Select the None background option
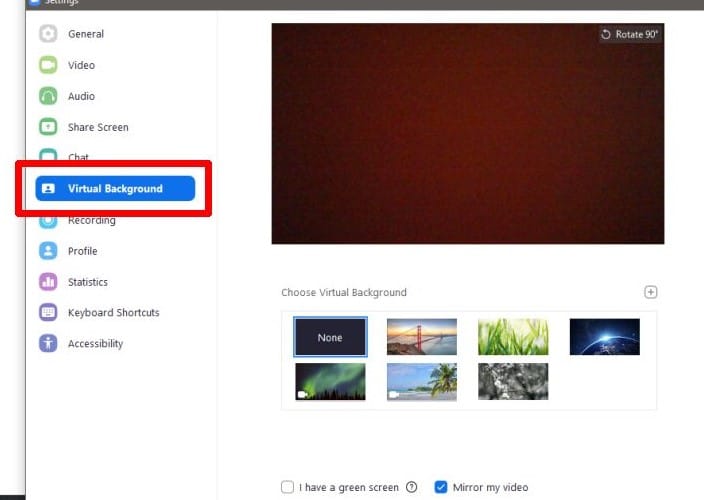This screenshot has width=704, height=500. coord(330,338)
